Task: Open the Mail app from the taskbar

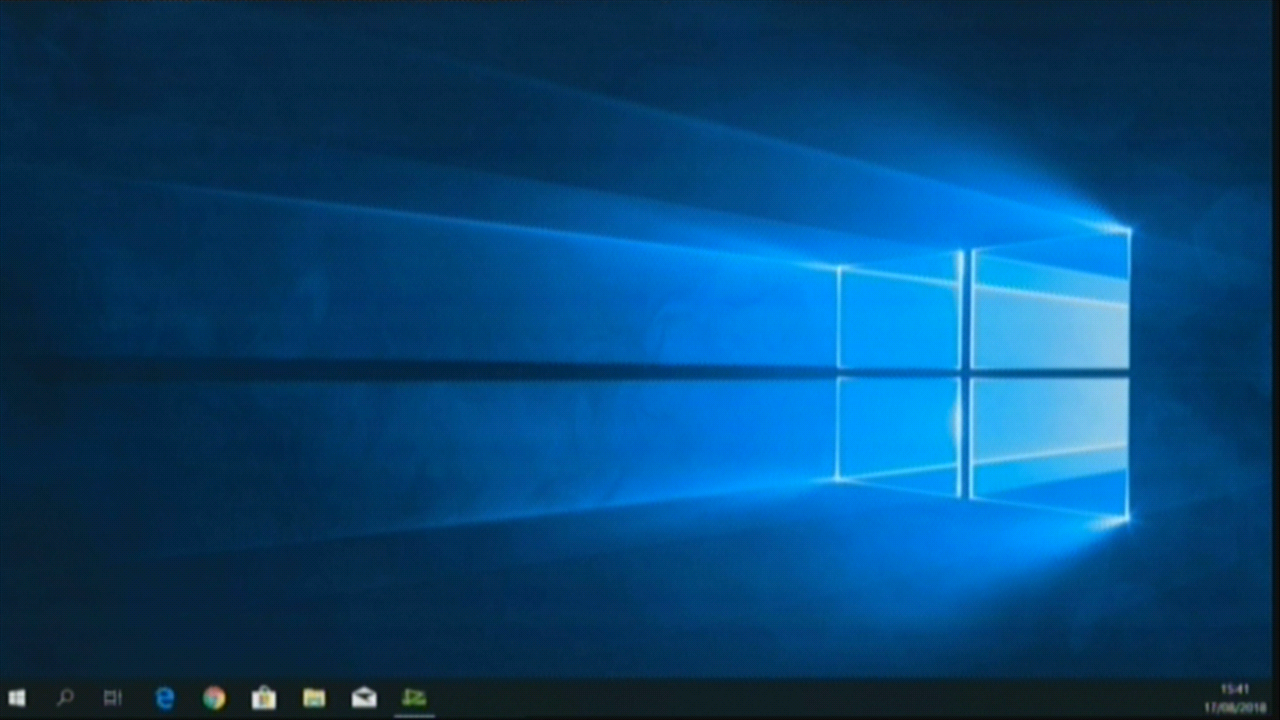Action: [364, 698]
